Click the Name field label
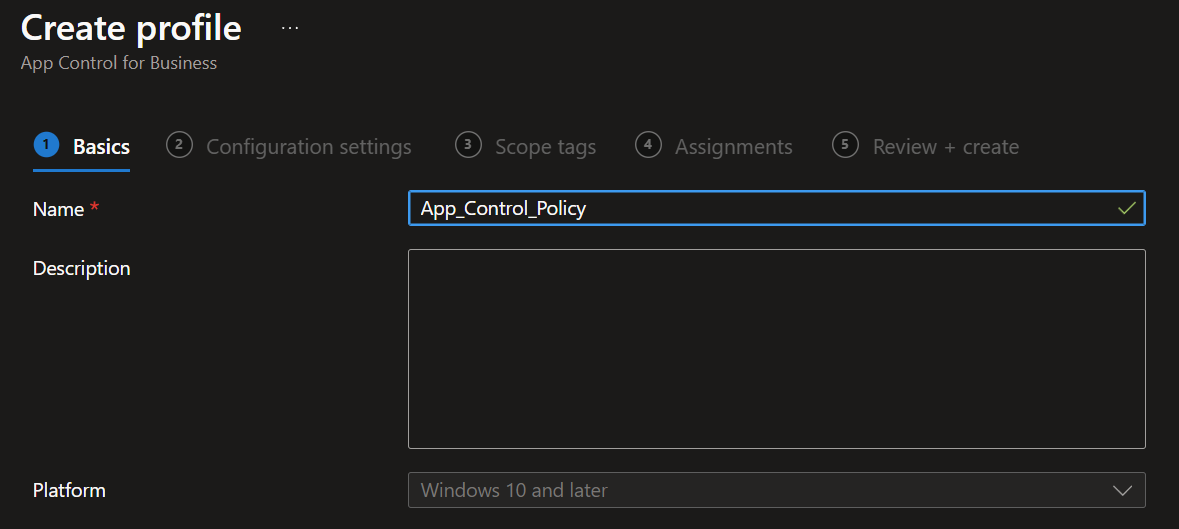This screenshot has width=1179, height=529. [x=59, y=210]
